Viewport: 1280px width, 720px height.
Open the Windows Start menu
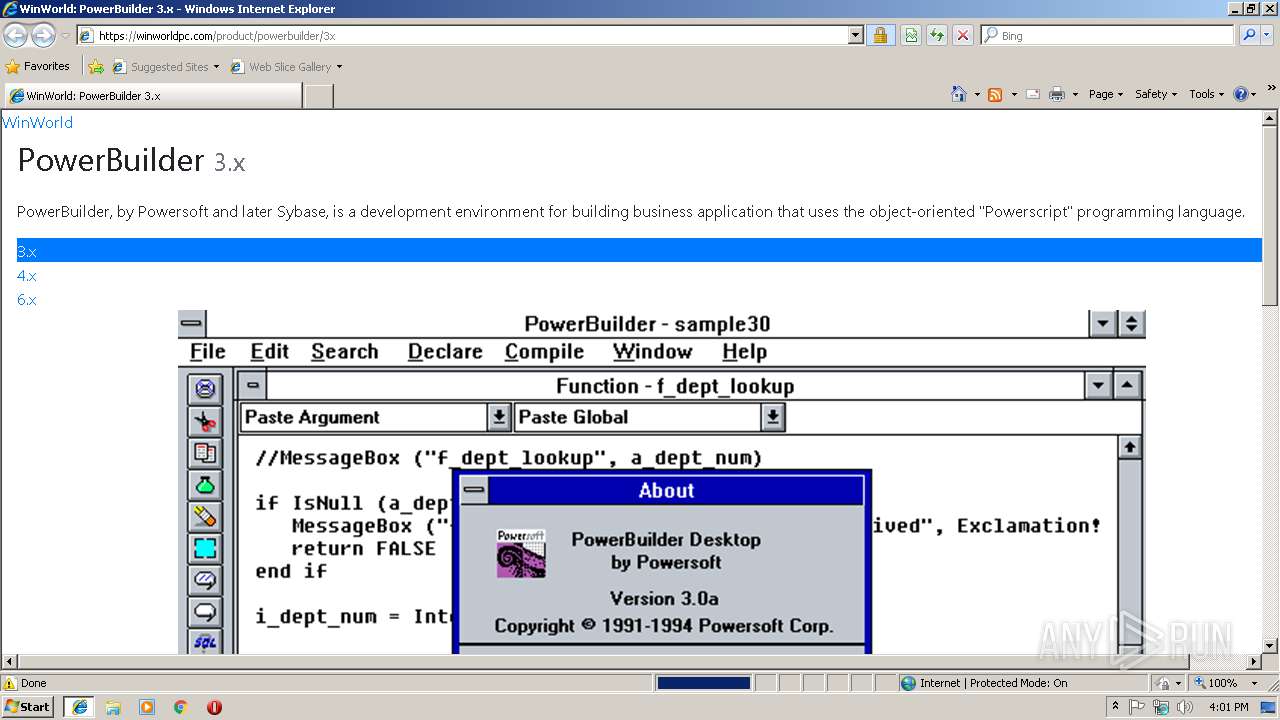click(28, 706)
